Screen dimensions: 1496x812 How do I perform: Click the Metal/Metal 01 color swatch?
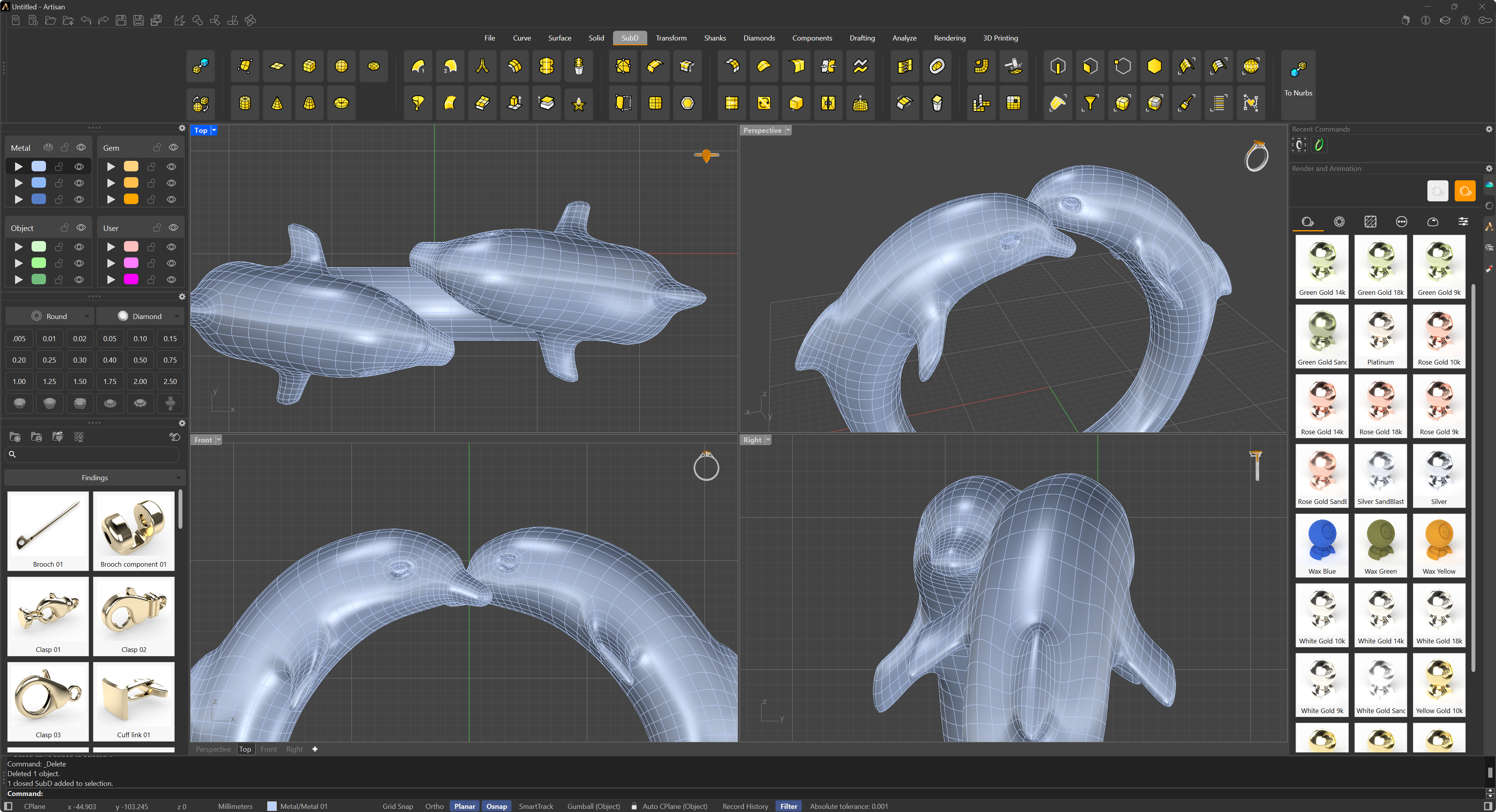272,806
